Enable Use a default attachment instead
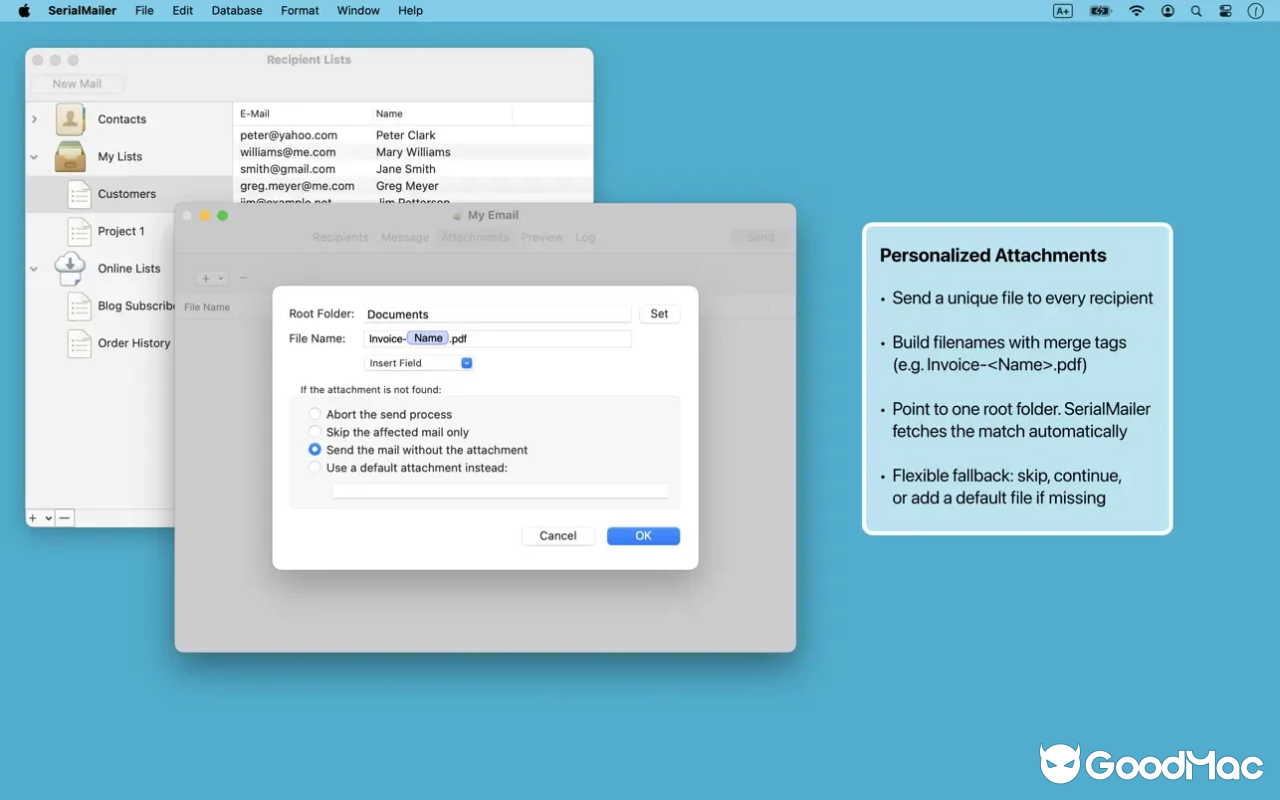 314,467
